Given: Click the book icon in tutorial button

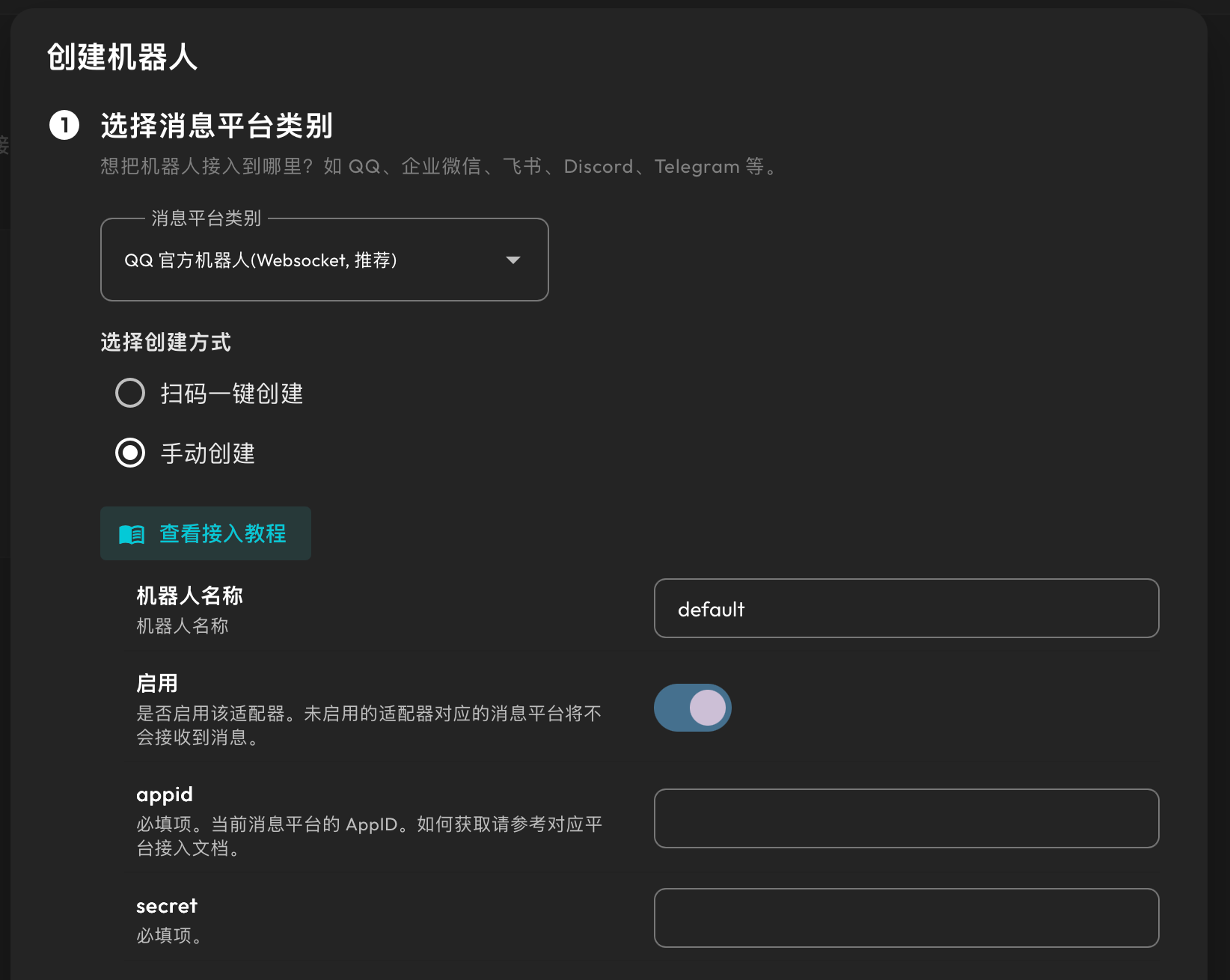Looking at the screenshot, I should click(x=132, y=534).
